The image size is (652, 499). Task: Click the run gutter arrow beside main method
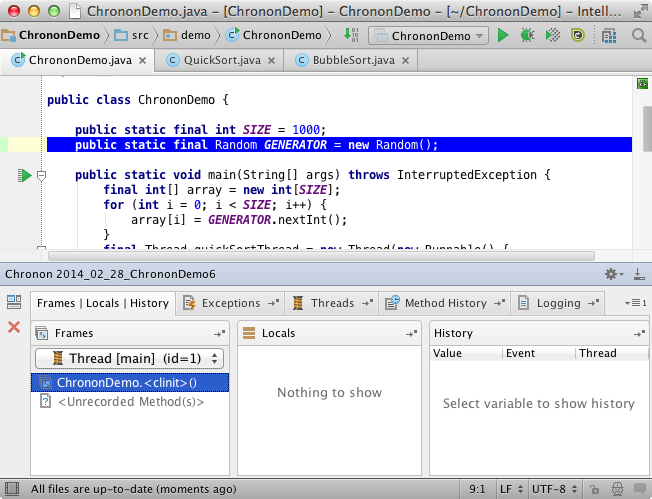pyautogui.click(x=25, y=175)
